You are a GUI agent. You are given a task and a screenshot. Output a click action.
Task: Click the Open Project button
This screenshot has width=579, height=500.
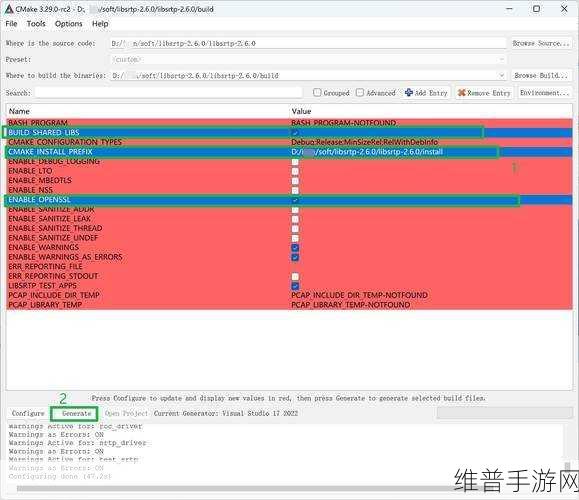(126, 414)
